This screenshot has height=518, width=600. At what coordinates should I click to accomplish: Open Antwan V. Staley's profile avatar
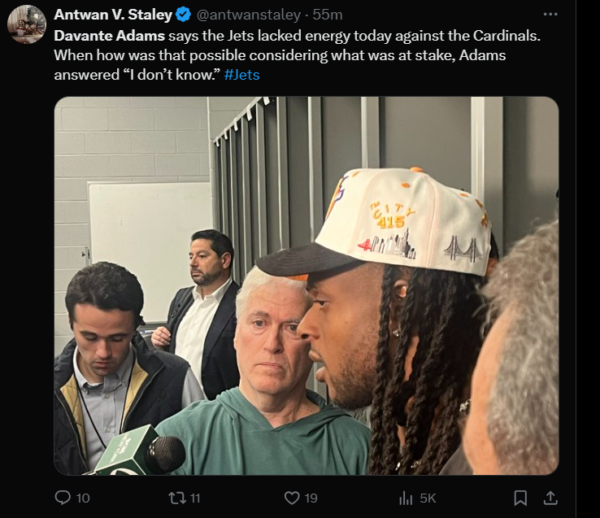(27, 24)
